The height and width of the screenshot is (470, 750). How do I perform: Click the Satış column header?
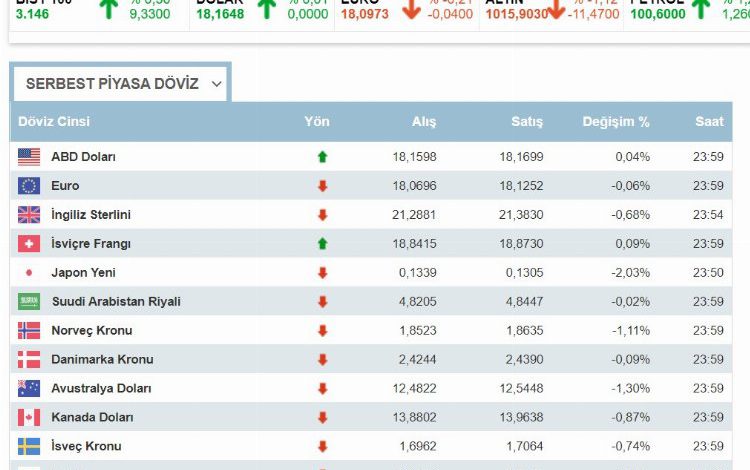point(527,121)
